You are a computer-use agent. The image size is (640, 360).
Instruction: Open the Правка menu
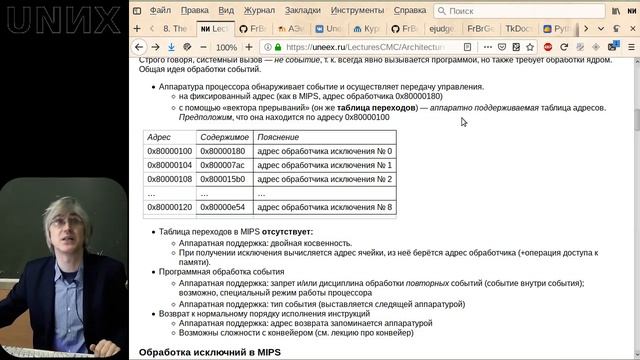(x=194, y=10)
